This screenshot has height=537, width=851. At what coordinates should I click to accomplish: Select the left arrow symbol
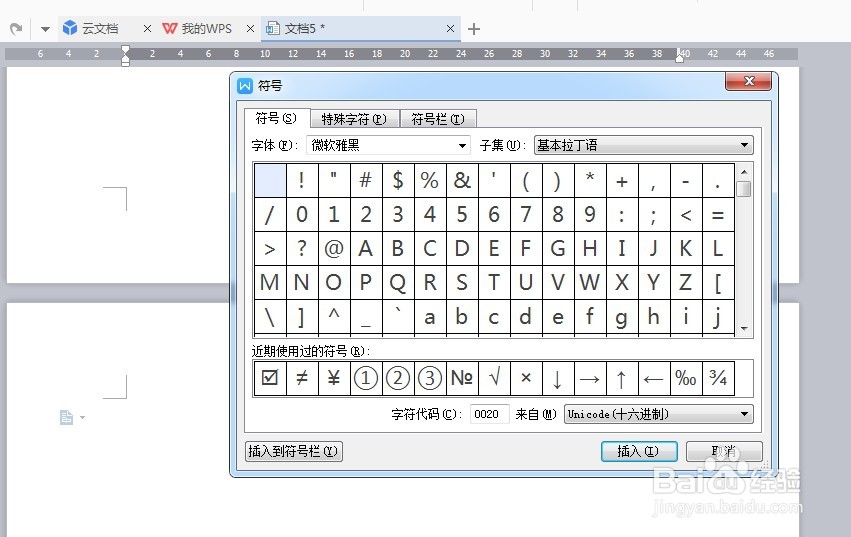pyautogui.click(x=654, y=378)
